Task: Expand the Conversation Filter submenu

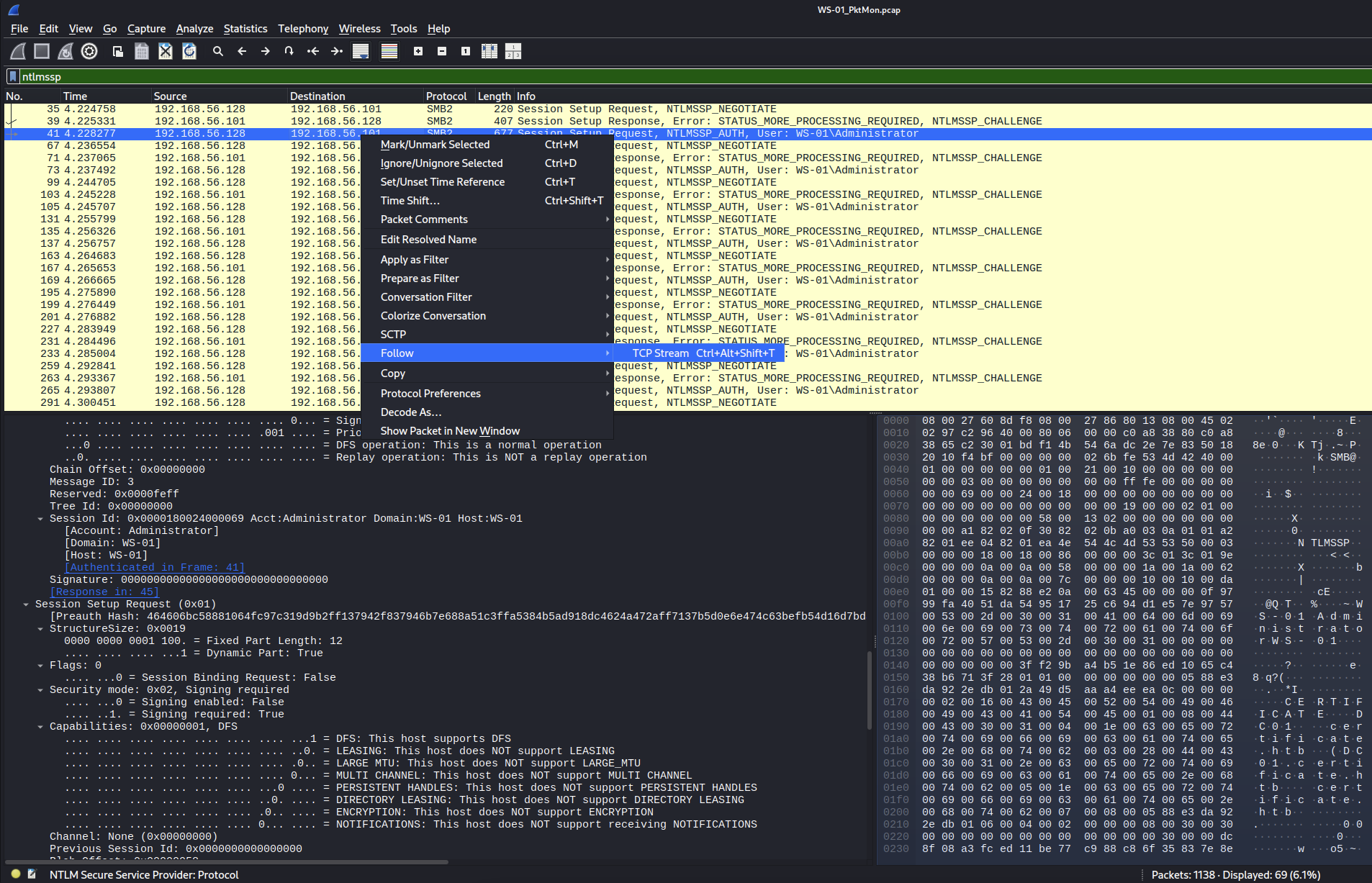Action: point(487,297)
